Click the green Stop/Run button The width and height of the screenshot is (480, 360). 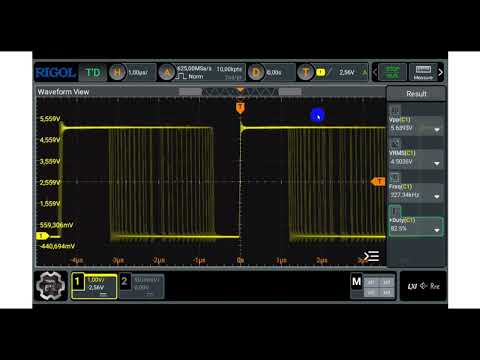pos(392,72)
